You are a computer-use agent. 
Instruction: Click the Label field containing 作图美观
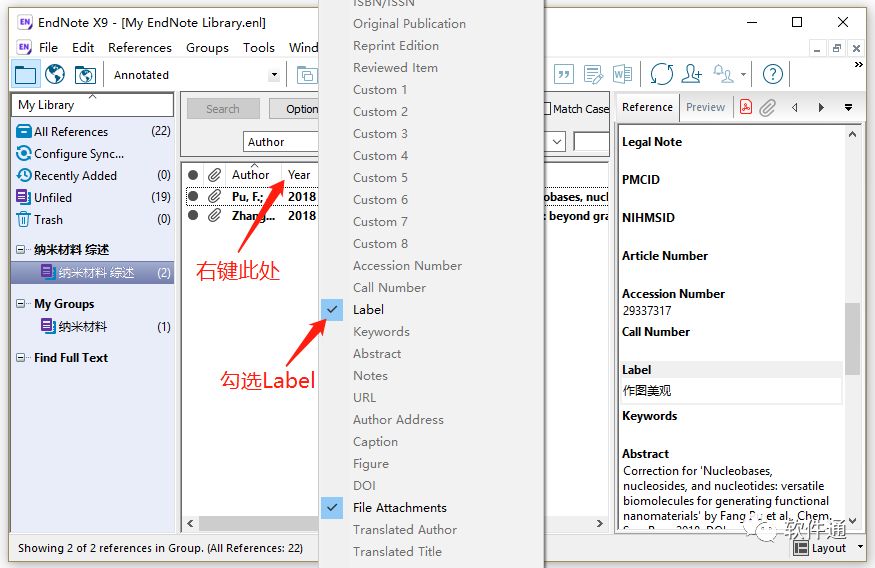click(731, 390)
